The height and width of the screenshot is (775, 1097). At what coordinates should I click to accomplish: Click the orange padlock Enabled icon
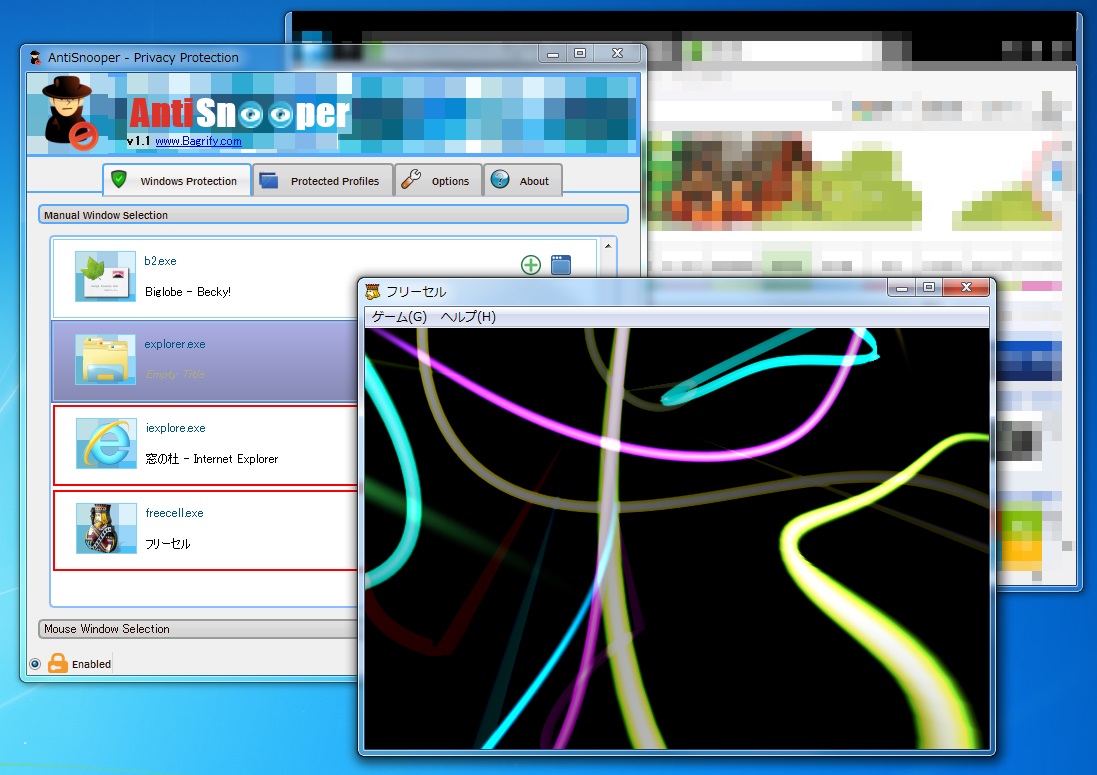coord(57,663)
